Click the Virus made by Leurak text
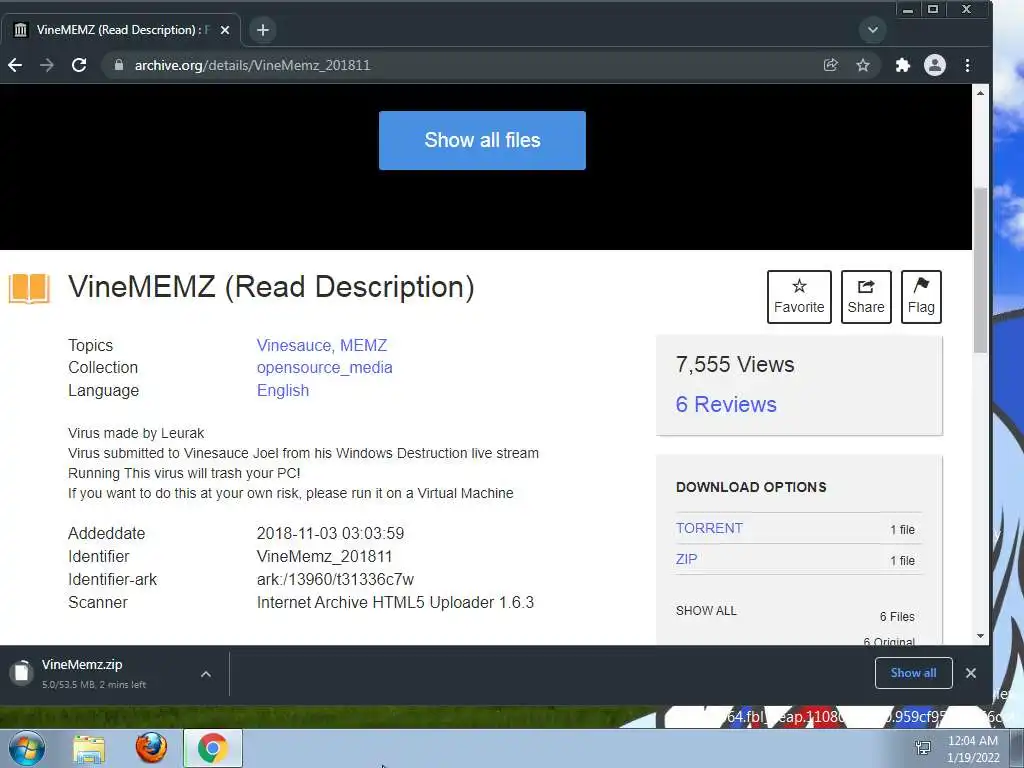The image size is (1024, 768). 136,433
